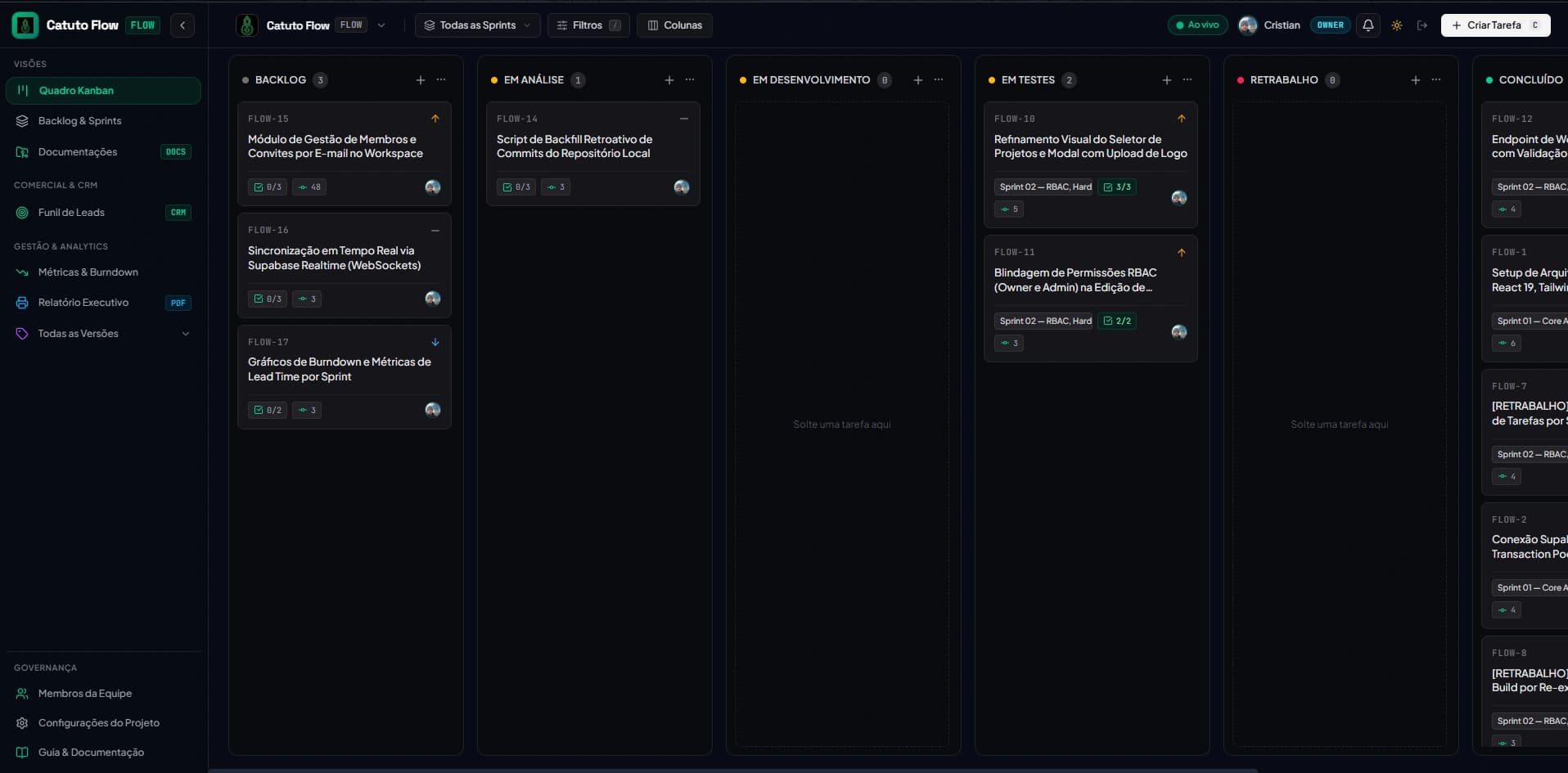Collapse the sidebar with the chevron button
This screenshot has height=773, width=1568.
pyautogui.click(x=182, y=25)
